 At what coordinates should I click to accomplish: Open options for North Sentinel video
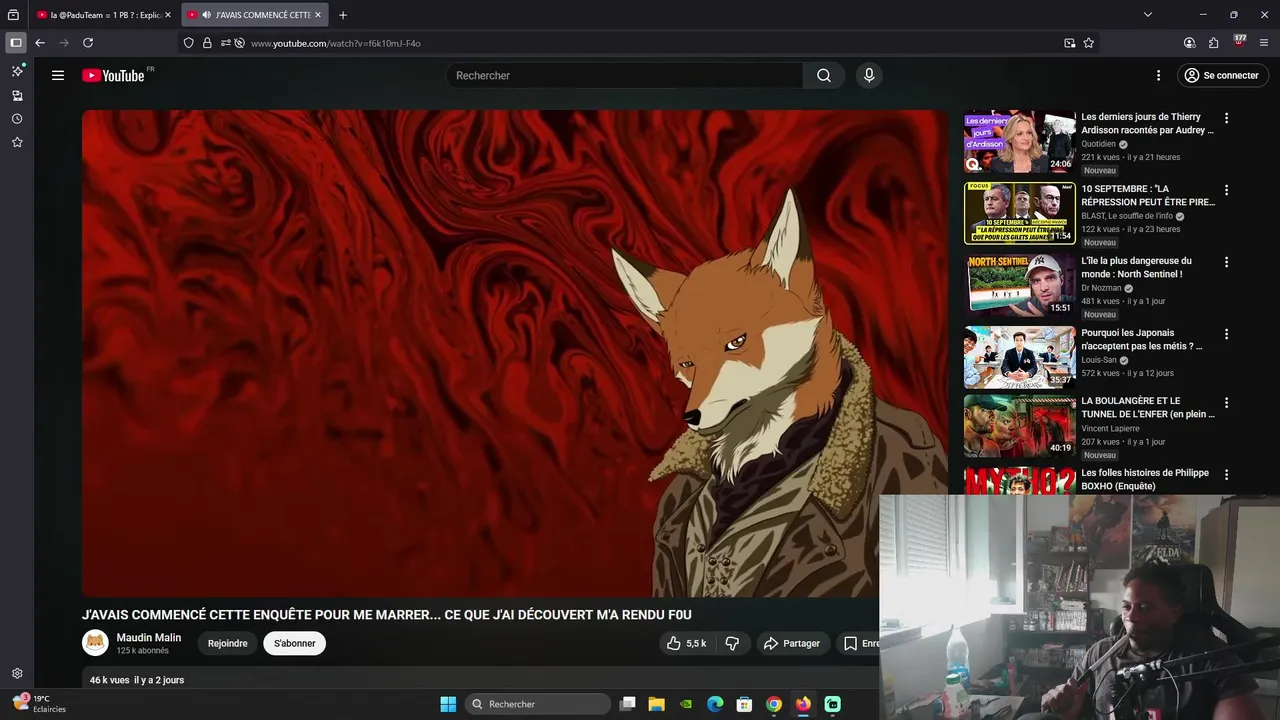coord(1226,262)
